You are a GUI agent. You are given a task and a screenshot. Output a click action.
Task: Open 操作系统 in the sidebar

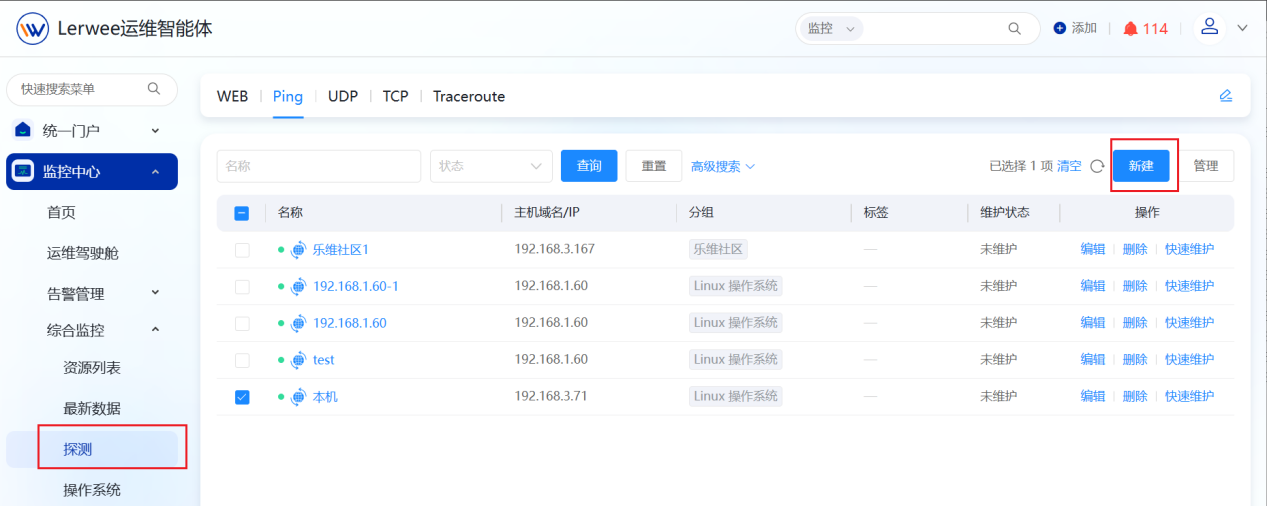click(92, 490)
